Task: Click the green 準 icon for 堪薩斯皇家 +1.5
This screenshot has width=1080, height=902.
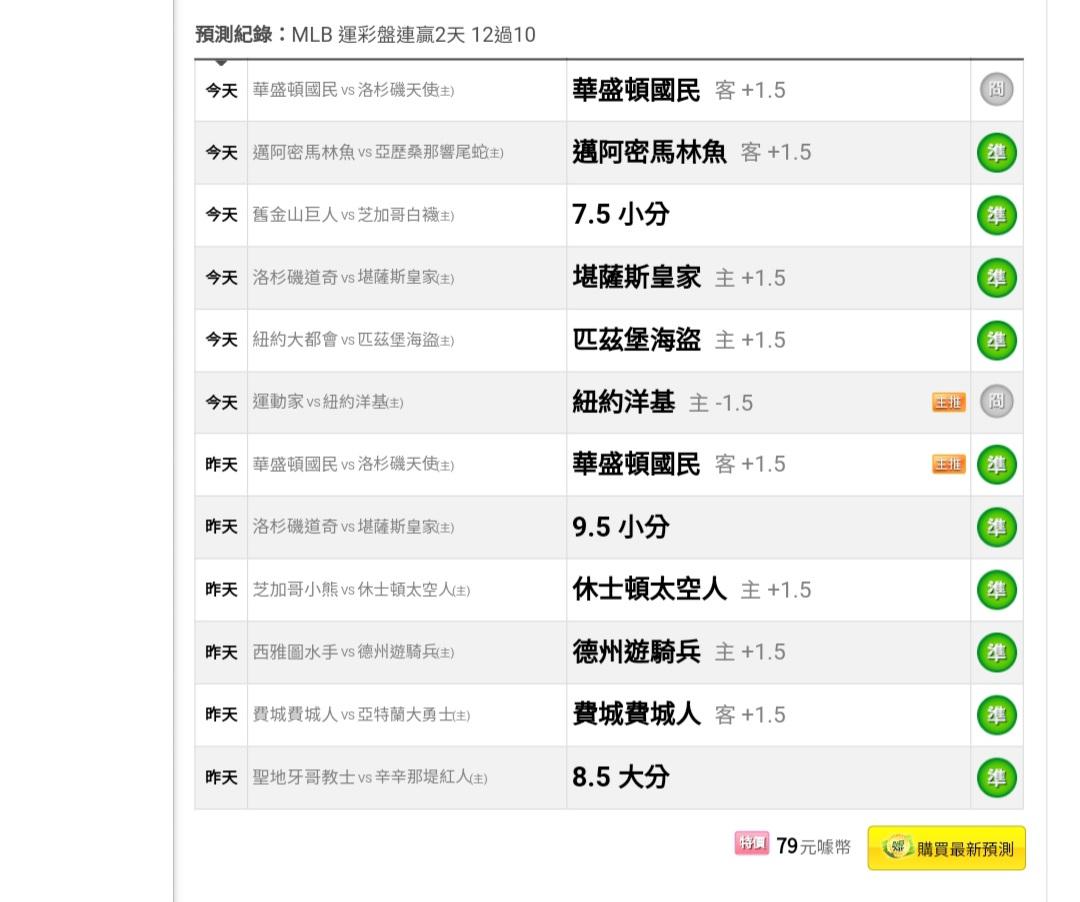Action: click(x=996, y=277)
